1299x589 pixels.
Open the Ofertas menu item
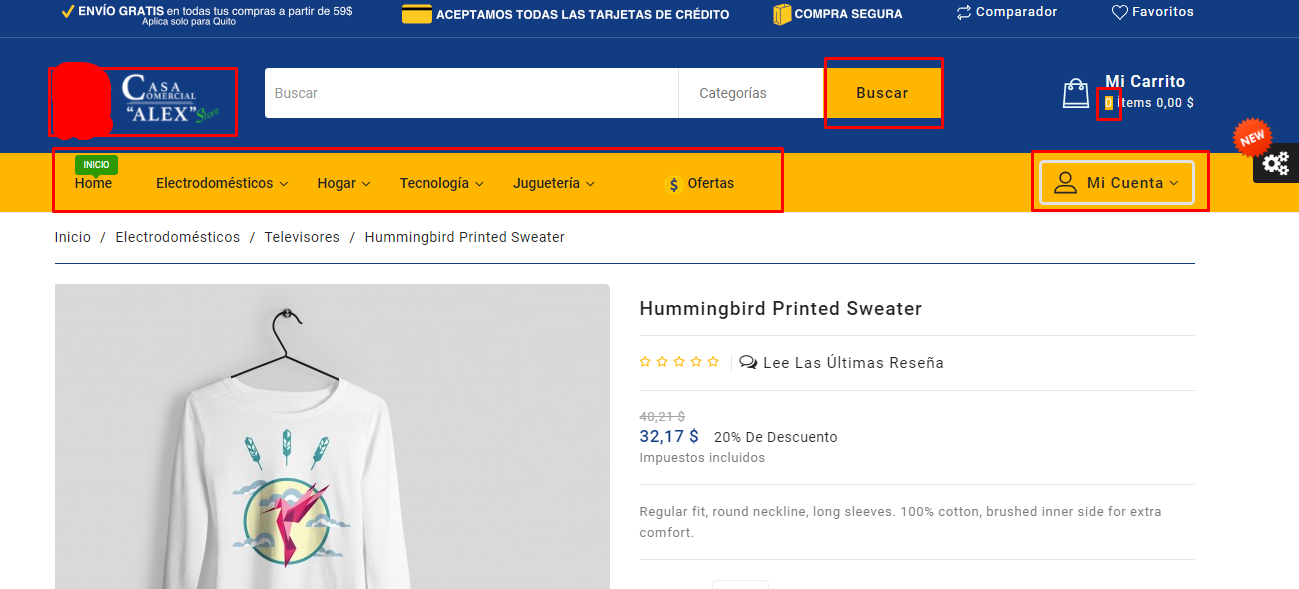pyautogui.click(x=700, y=184)
